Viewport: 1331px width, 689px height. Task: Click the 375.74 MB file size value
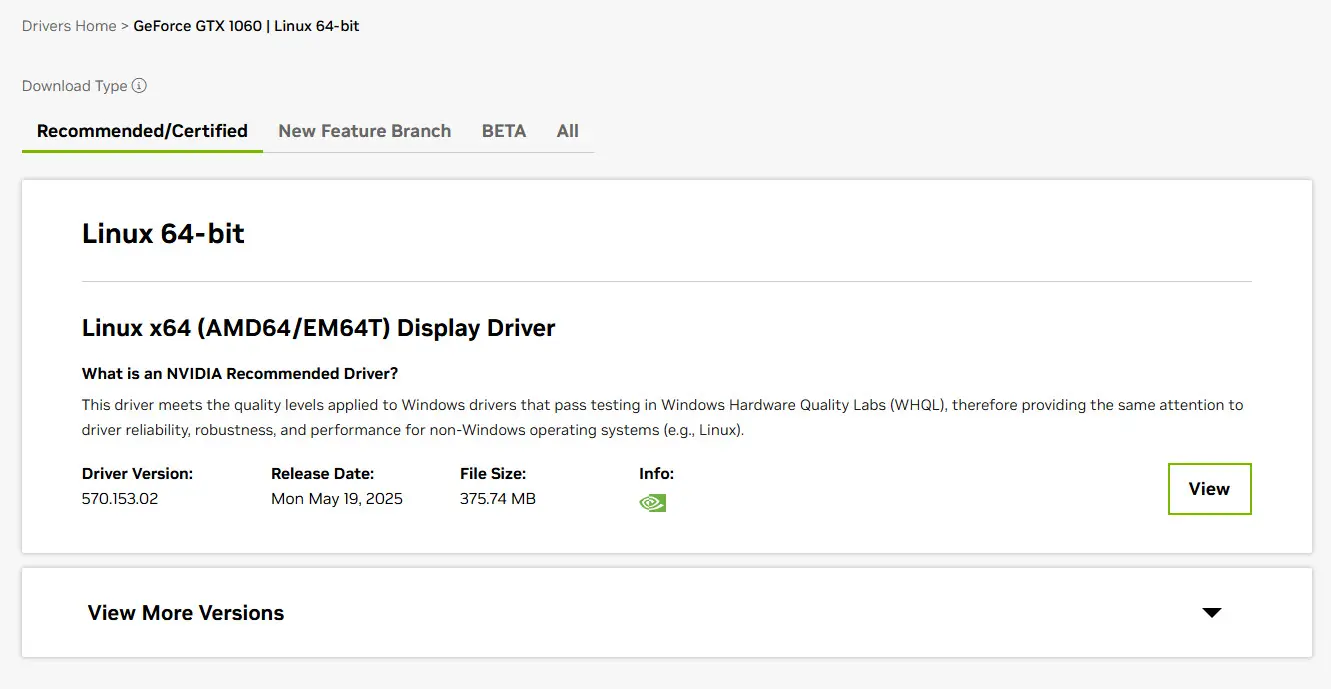(497, 498)
